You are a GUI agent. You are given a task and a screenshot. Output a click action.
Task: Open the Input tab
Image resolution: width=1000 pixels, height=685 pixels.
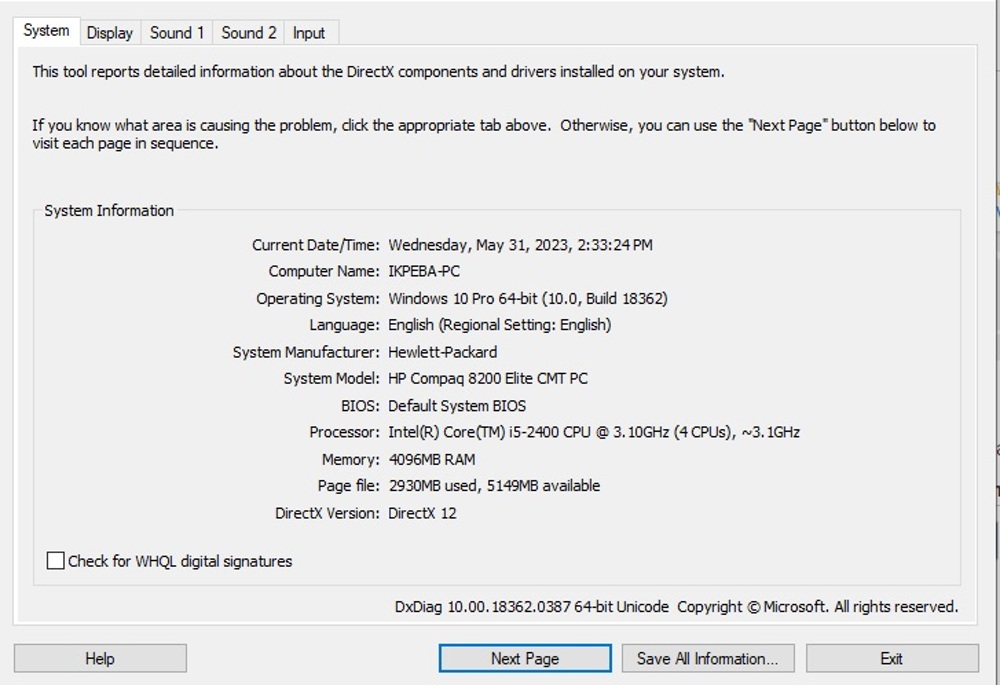point(309,33)
